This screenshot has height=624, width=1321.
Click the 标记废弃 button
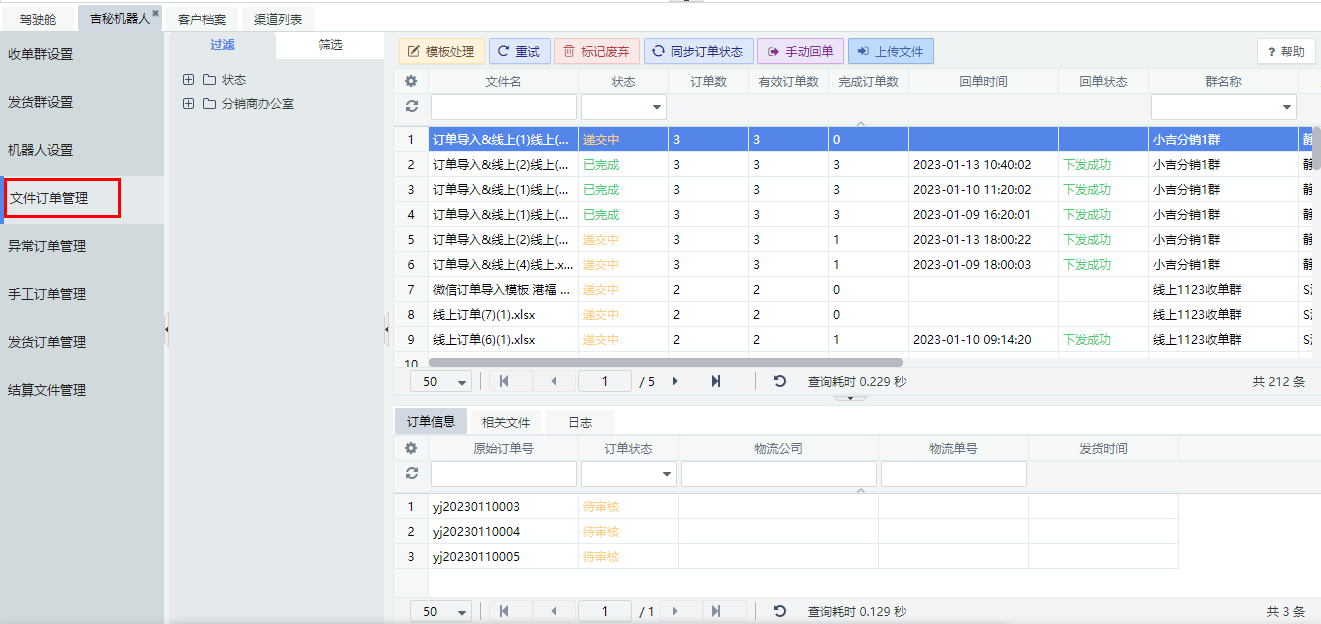(x=597, y=52)
